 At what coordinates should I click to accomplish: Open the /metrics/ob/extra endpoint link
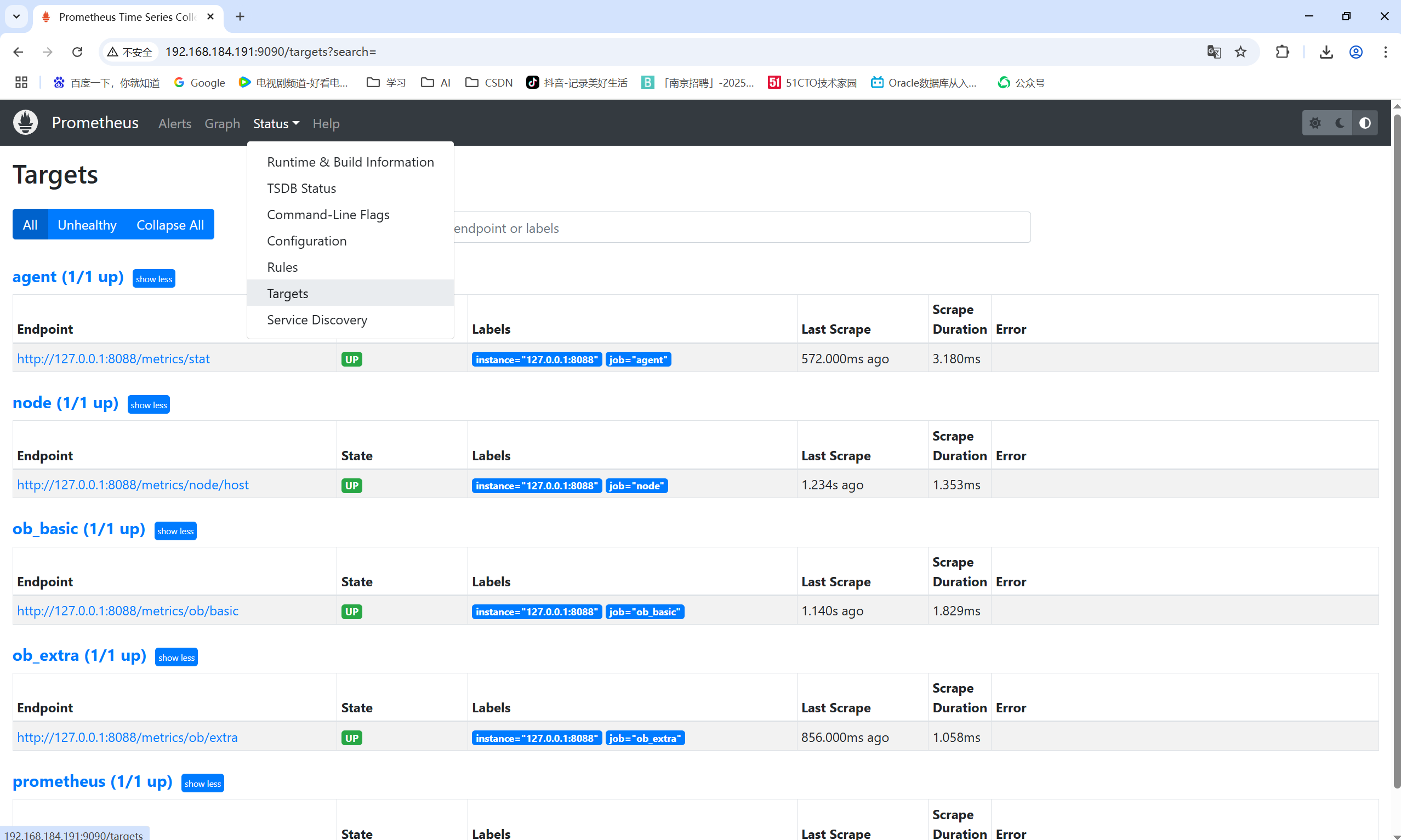coord(127,738)
